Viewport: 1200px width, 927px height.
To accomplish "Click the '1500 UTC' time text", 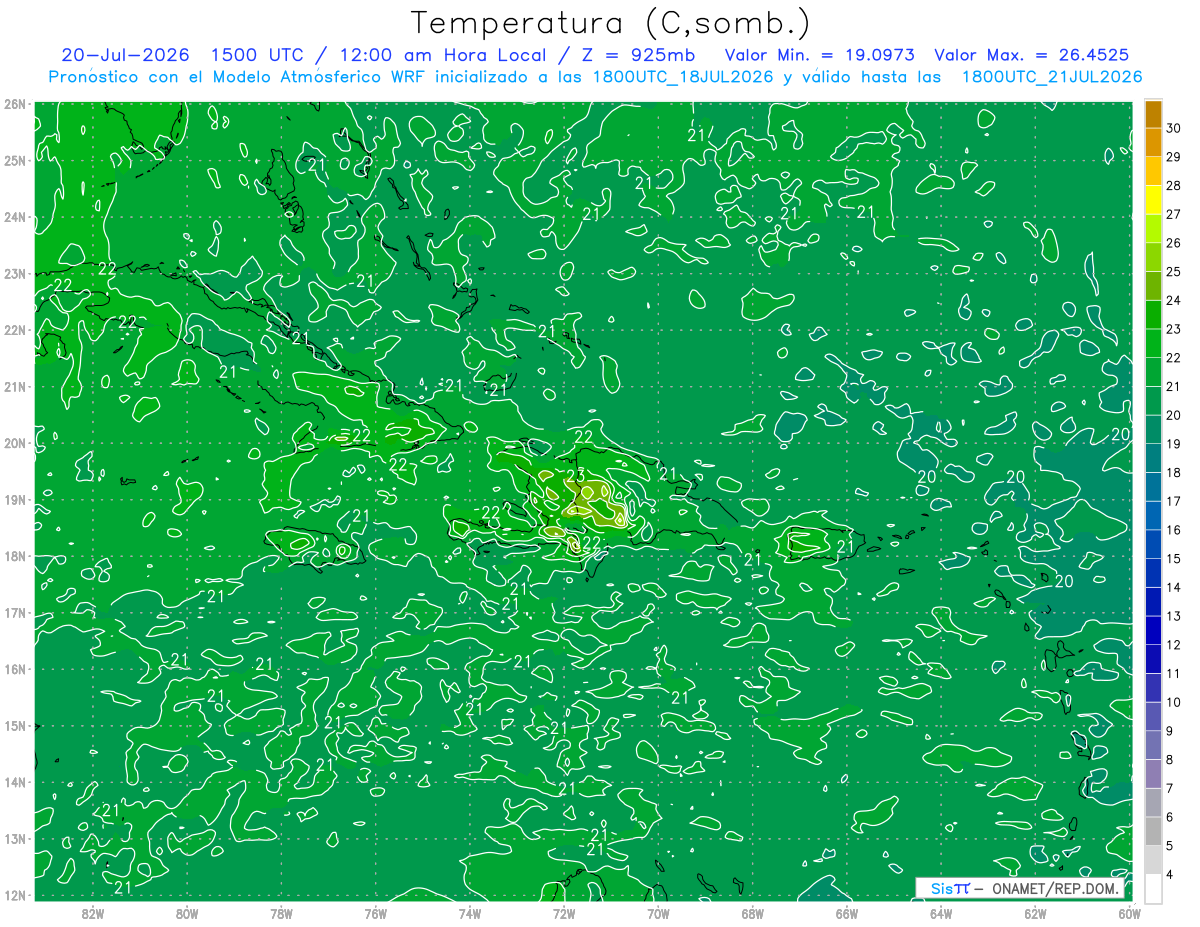I will 258,55.
